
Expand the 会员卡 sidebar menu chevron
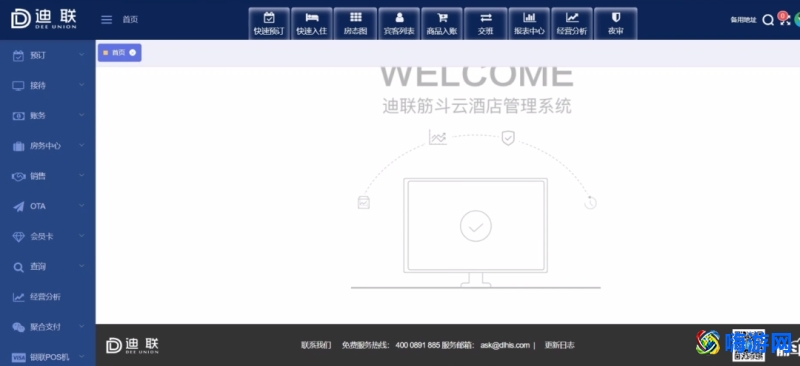[82, 235]
